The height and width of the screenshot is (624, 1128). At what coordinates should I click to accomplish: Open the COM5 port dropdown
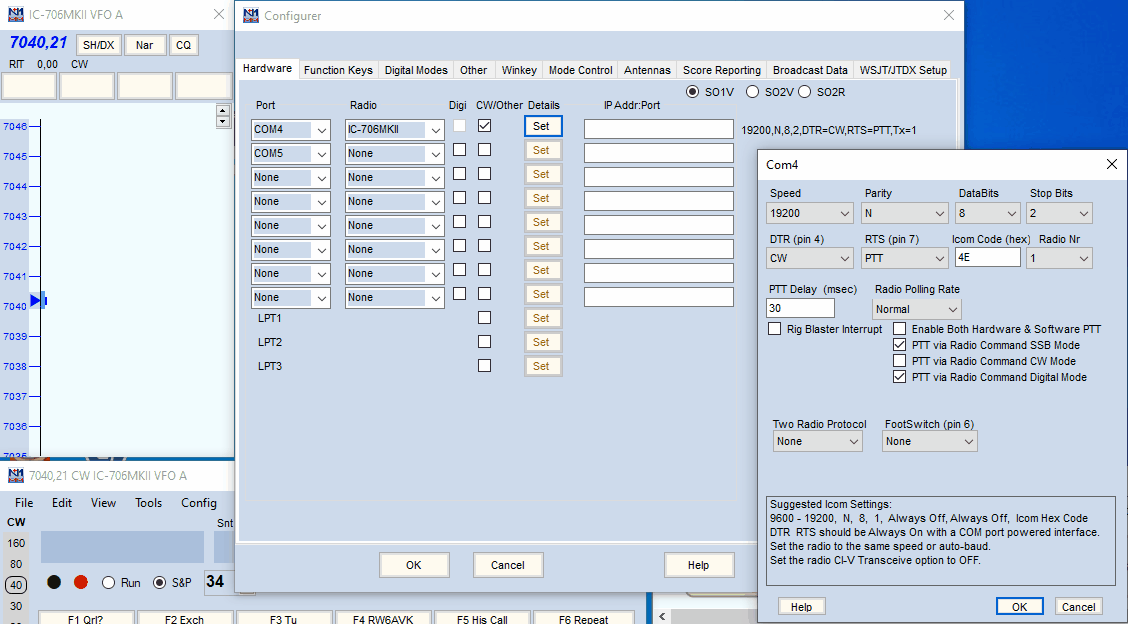(290, 154)
